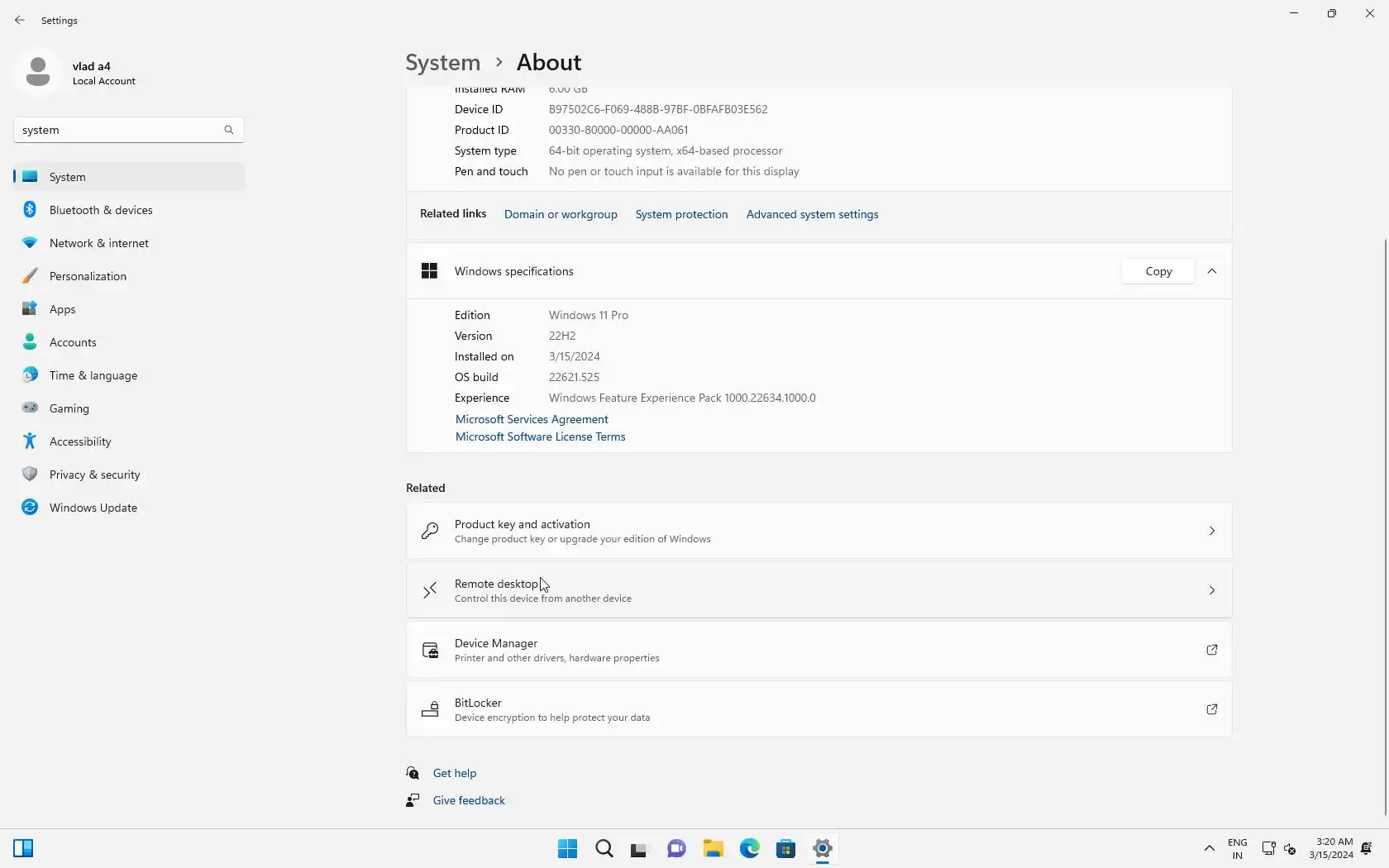Click the Remote desktop chevron arrow

click(x=1212, y=590)
